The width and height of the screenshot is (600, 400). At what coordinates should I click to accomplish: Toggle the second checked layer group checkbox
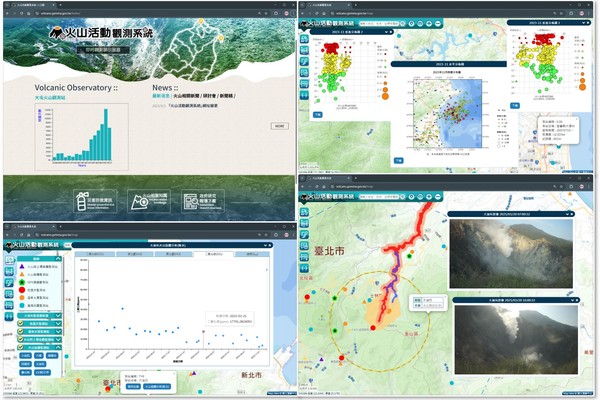coord(21,331)
